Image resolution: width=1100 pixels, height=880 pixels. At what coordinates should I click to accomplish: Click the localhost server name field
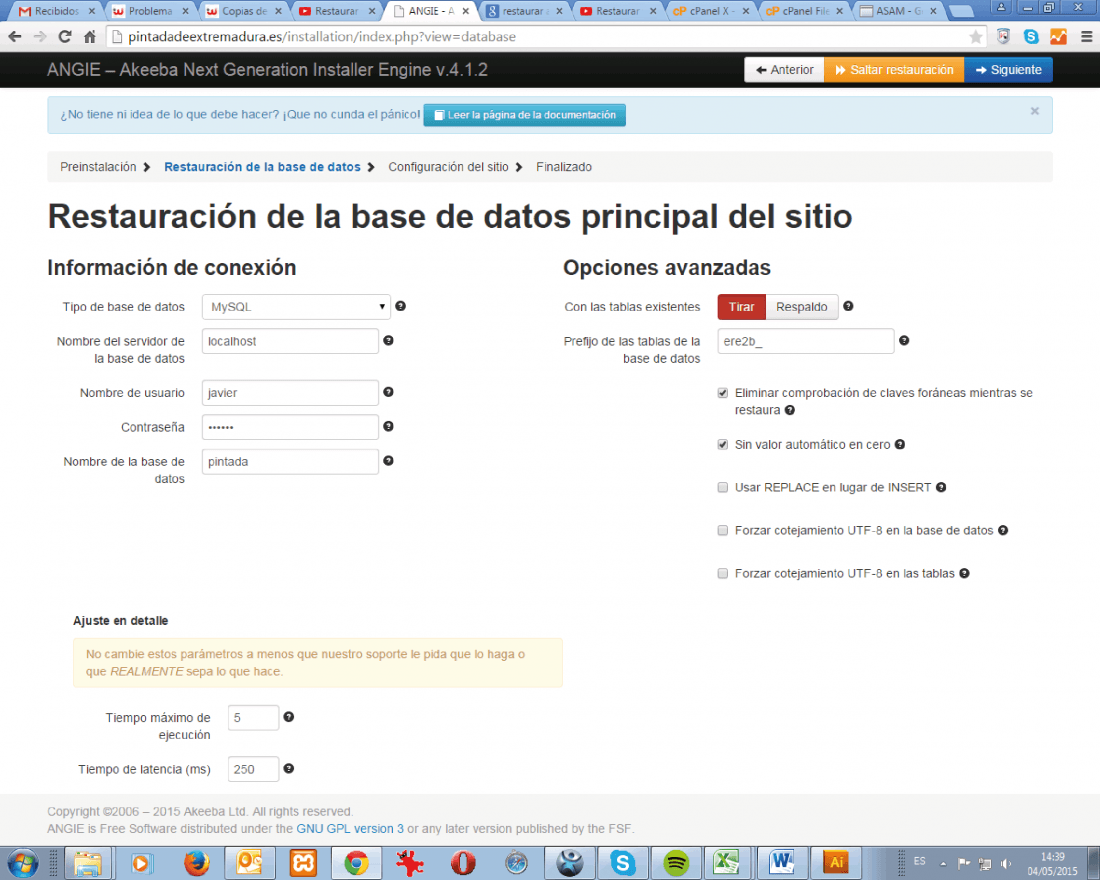point(290,341)
